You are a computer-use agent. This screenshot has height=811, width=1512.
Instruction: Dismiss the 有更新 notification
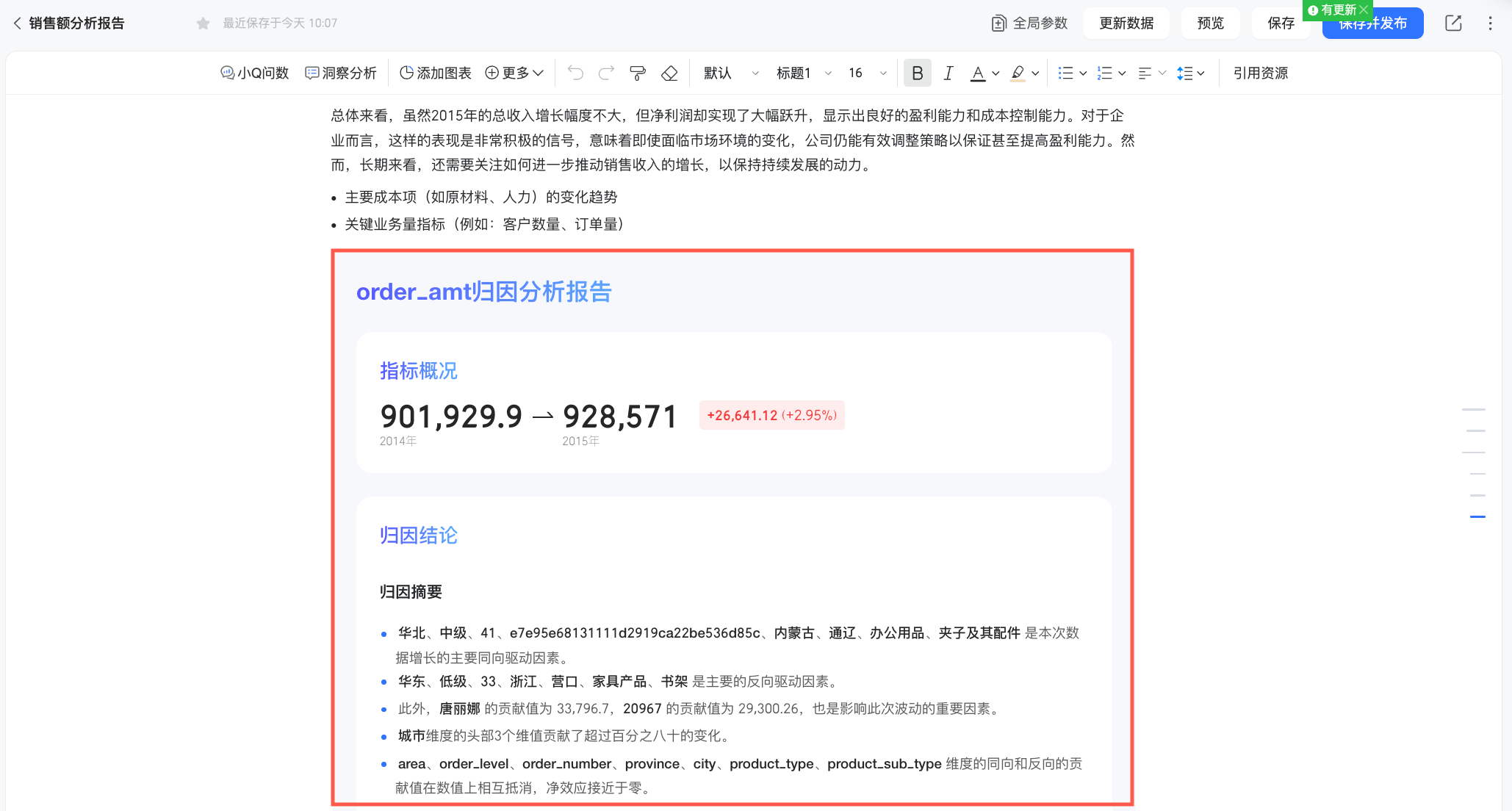point(1364,10)
